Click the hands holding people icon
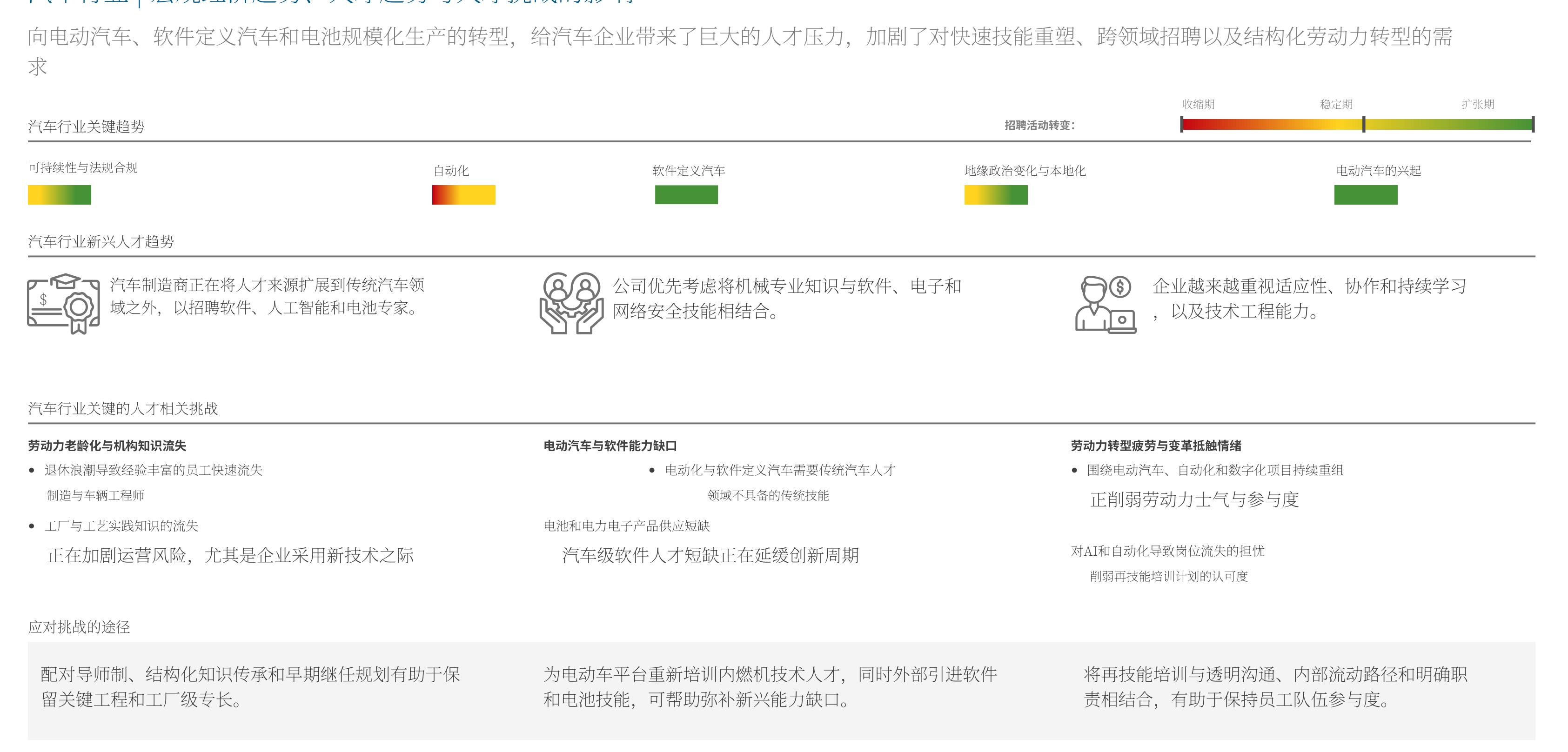 (571, 303)
